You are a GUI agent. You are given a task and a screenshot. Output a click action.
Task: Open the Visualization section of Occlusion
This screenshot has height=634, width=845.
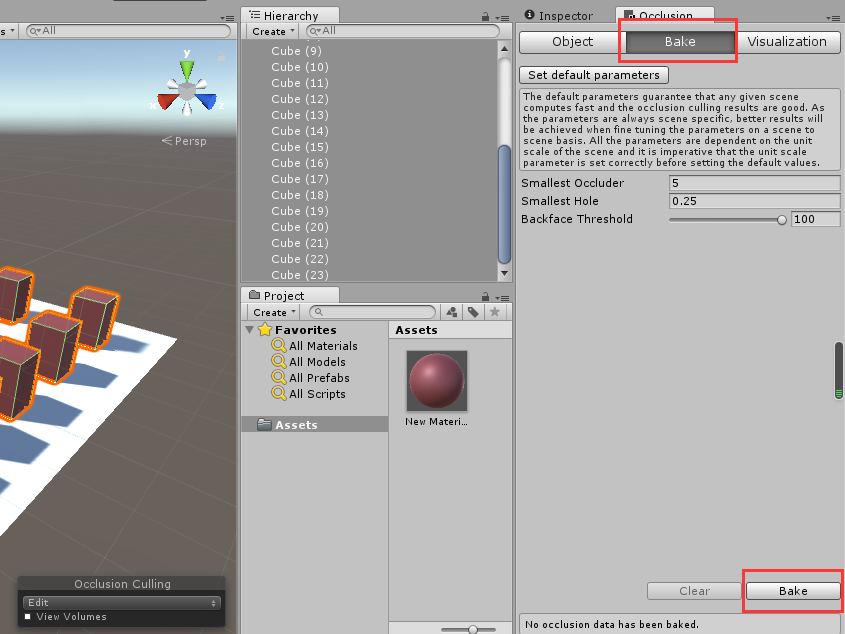click(x=787, y=42)
